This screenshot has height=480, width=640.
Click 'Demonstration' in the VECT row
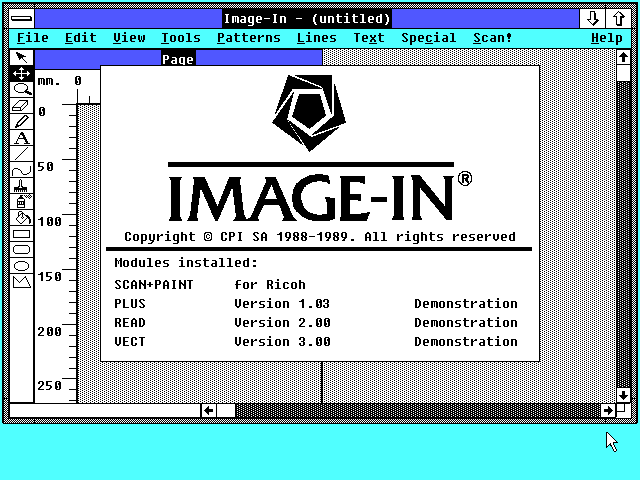pos(466,342)
